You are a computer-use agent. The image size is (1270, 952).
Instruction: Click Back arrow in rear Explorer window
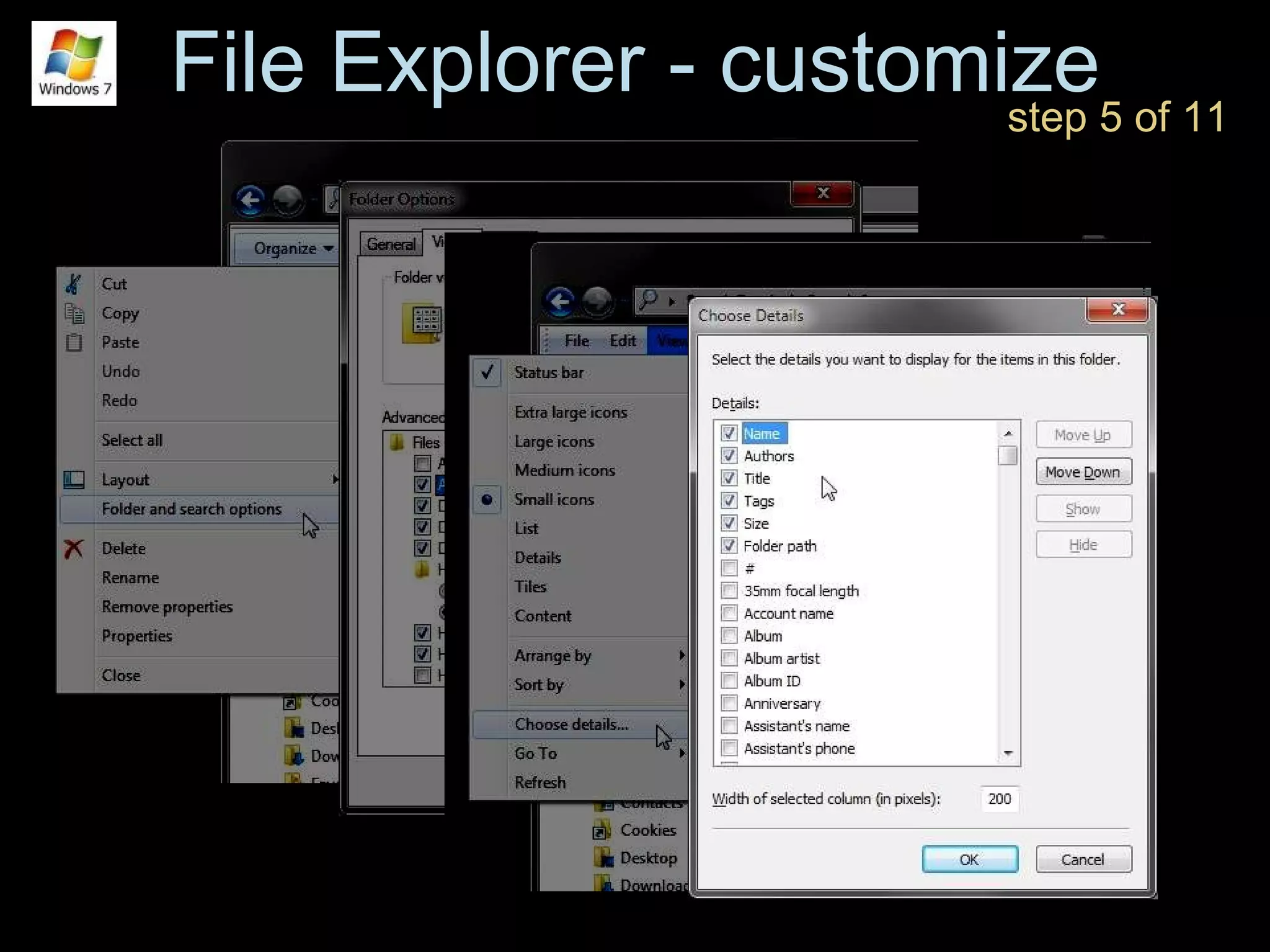(251, 200)
